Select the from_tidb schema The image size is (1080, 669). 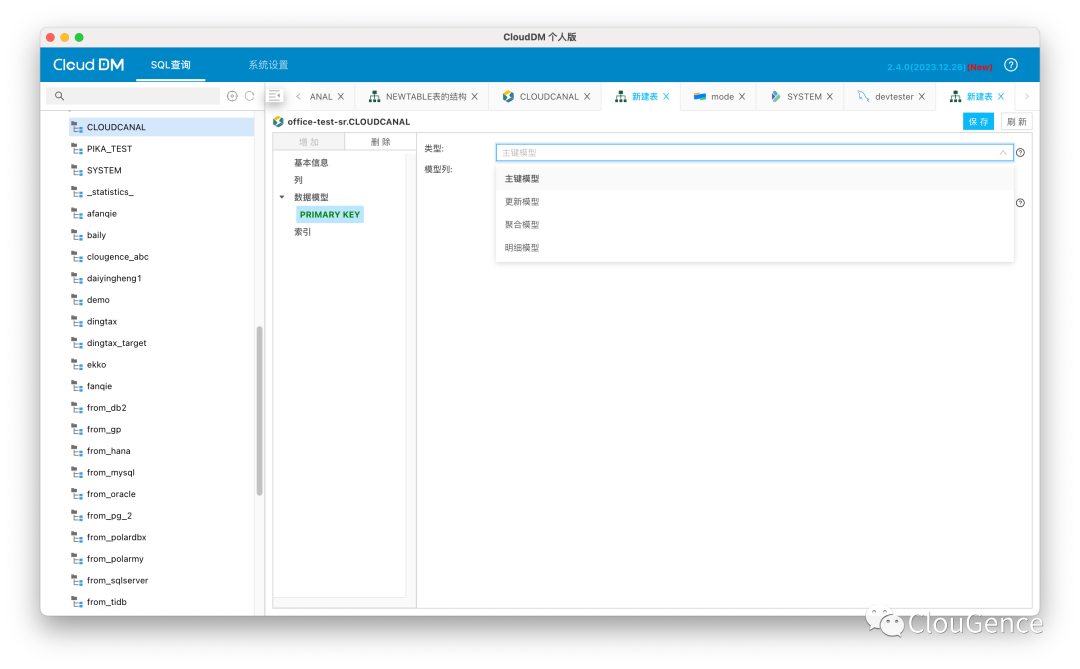click(107, 602)
